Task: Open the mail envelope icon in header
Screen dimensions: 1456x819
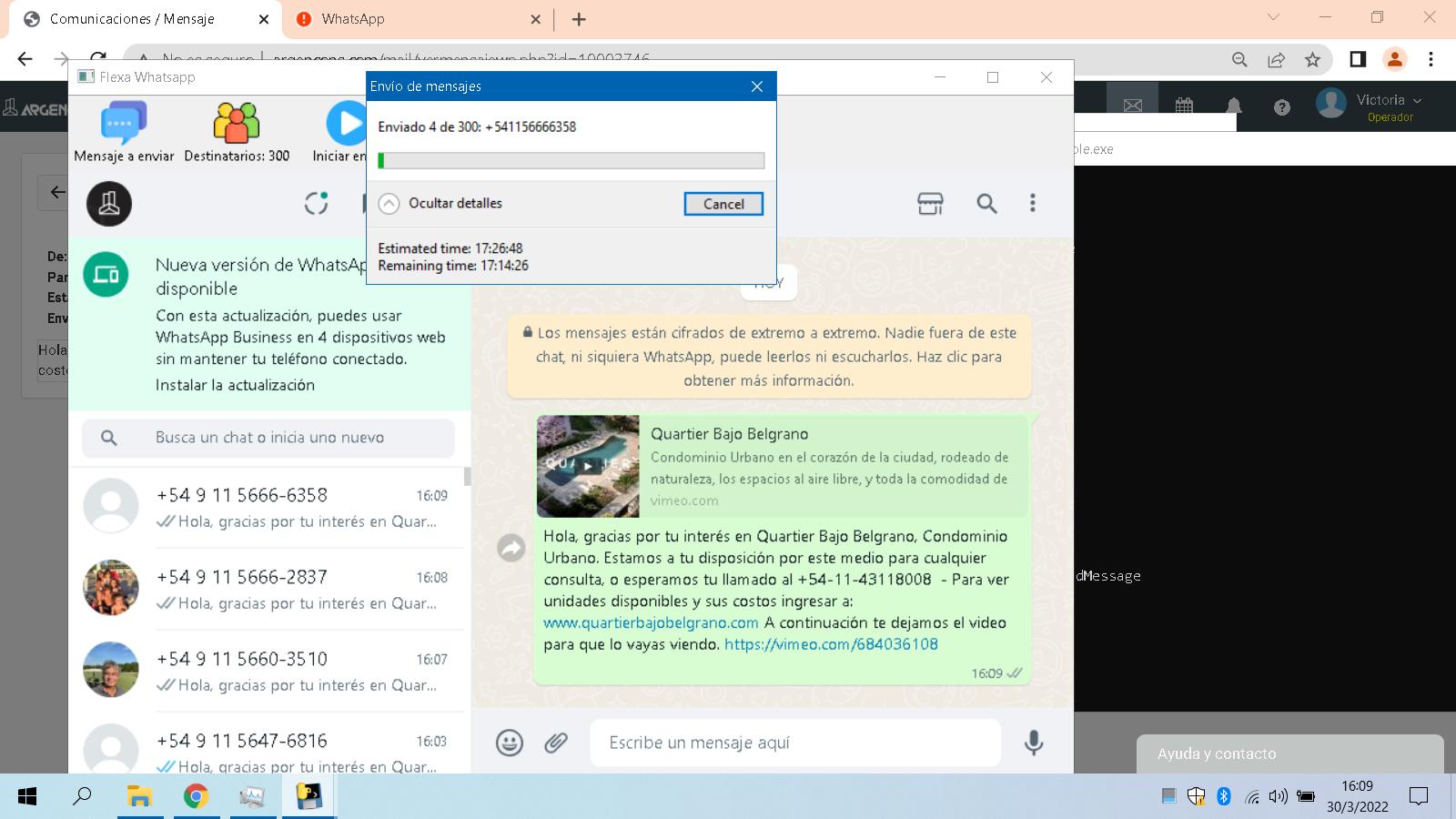Action: point(1133,106)
